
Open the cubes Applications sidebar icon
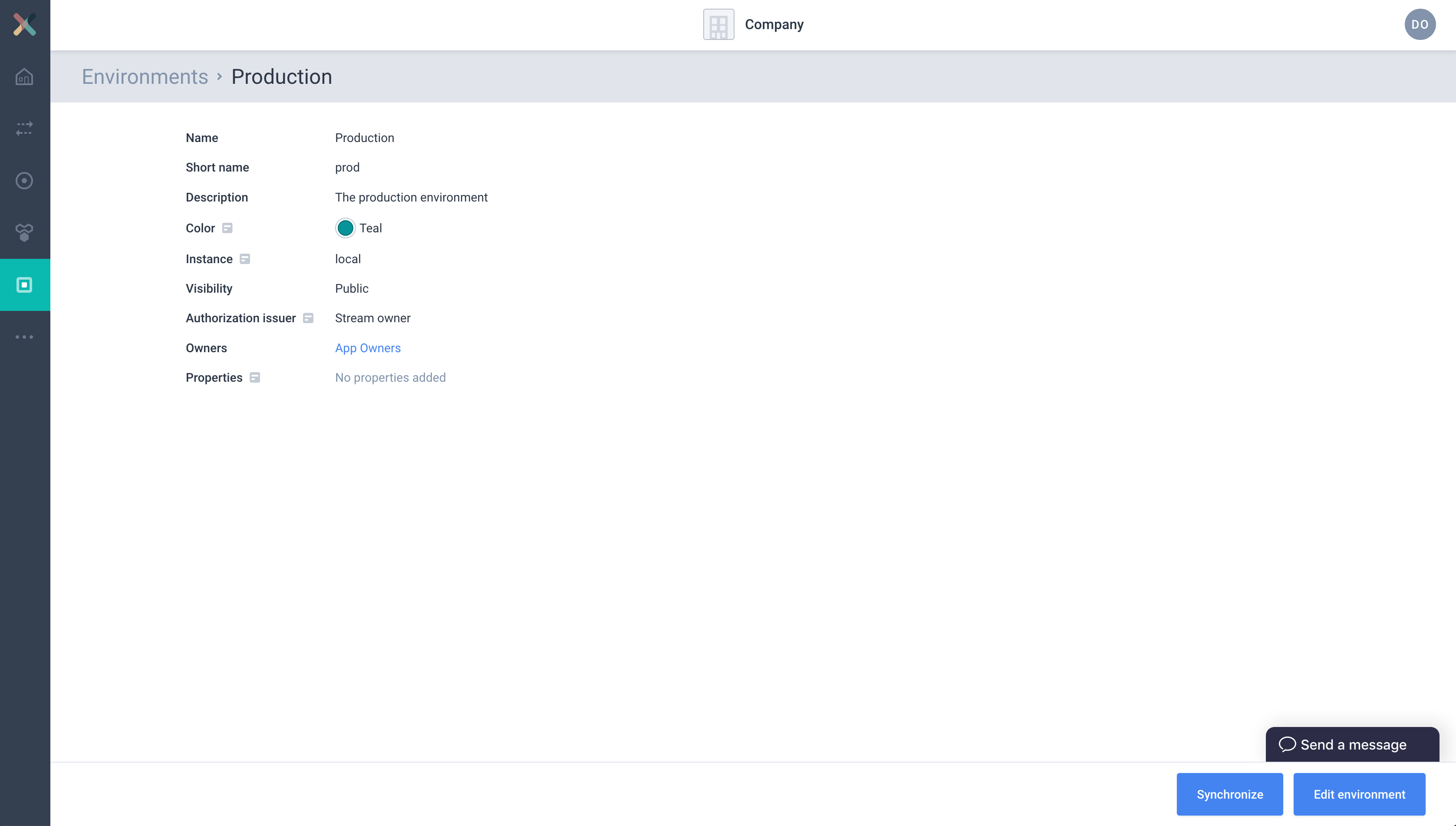[x=24, y=233]
